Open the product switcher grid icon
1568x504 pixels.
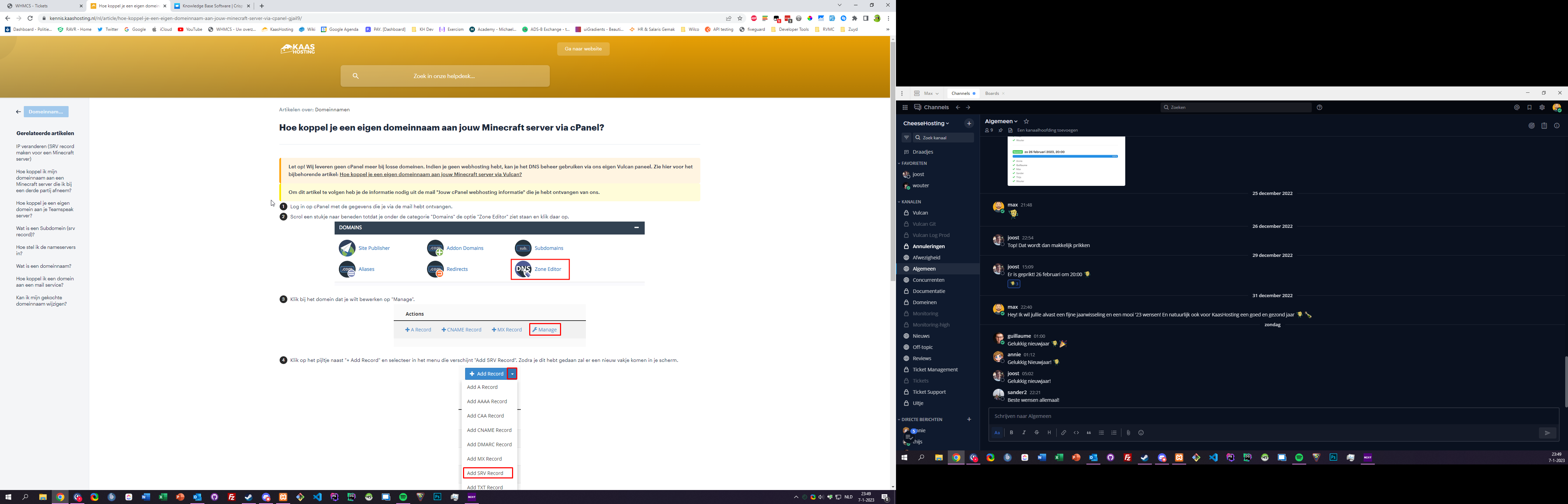click(x=905, y=107)
